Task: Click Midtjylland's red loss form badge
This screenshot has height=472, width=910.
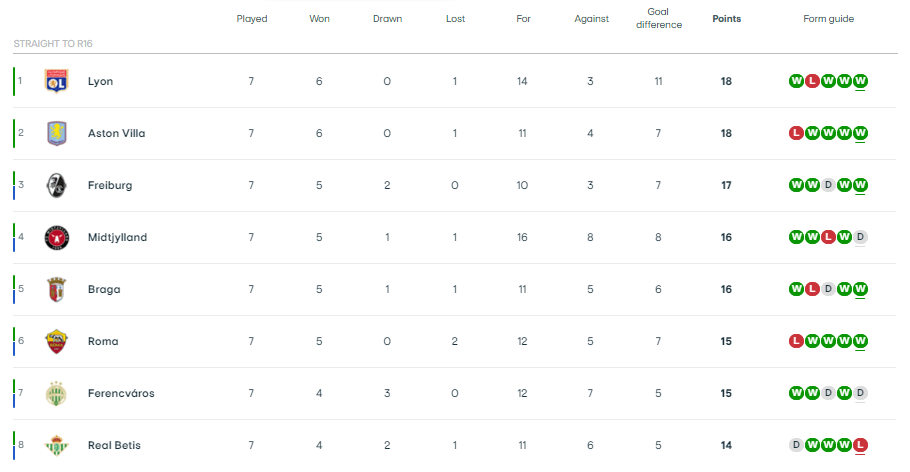Action: click(828, 237)
